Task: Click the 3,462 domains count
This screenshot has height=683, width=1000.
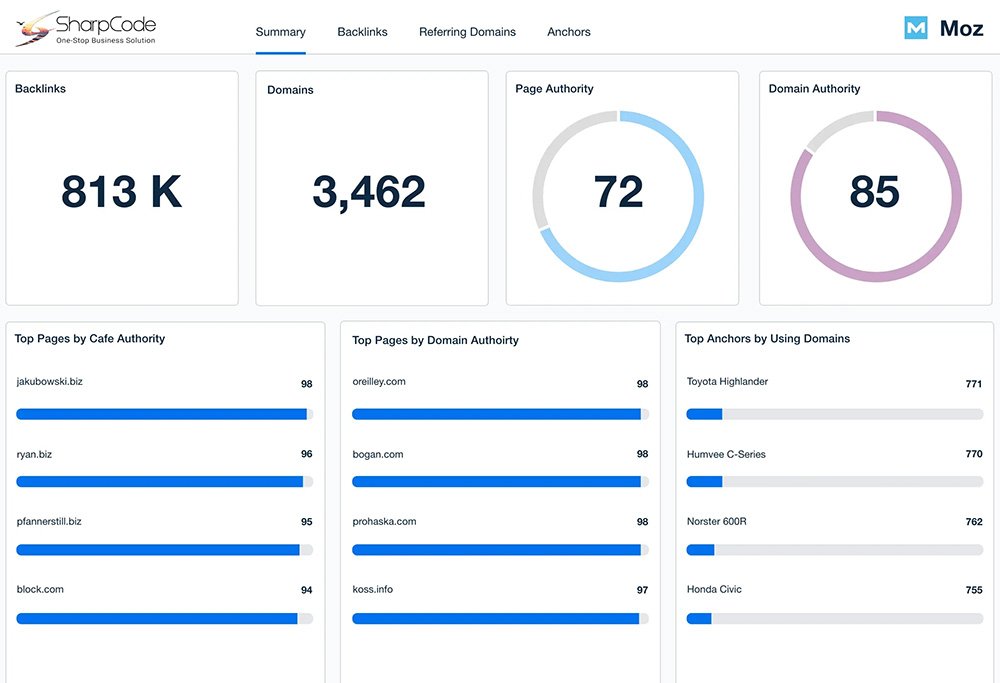Action: (369, 192)
